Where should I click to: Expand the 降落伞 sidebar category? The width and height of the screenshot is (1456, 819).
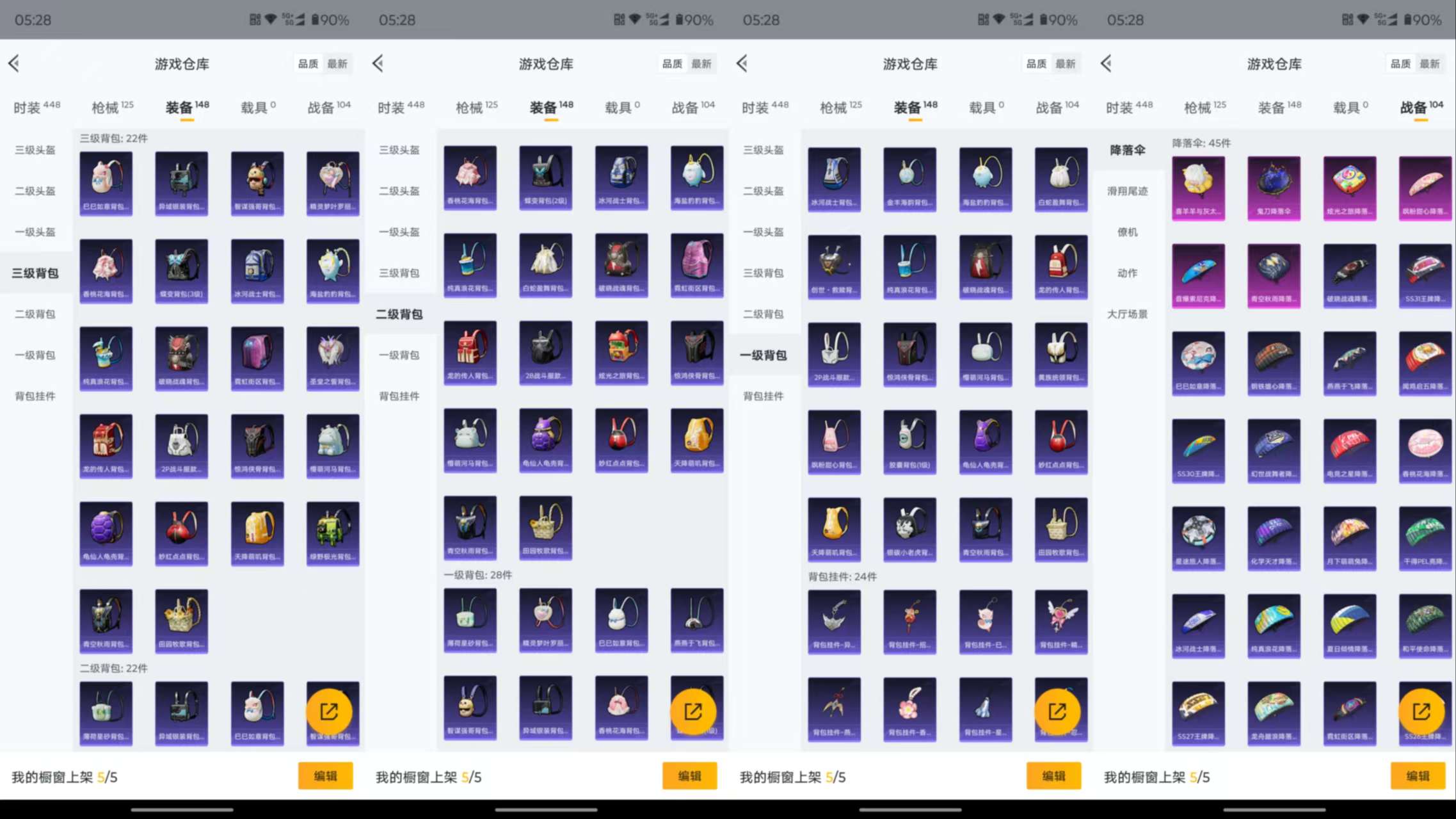click(x=1128, y=150)
